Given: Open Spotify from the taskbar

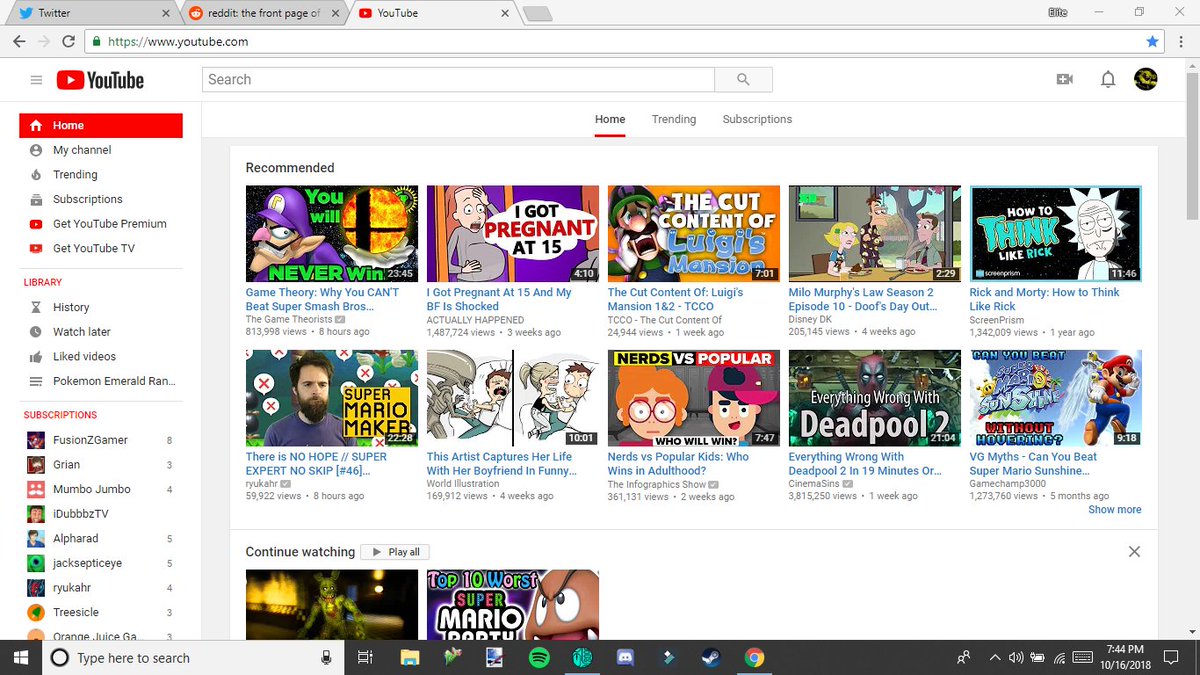Looking at the screenshot, I should [538, 657].
